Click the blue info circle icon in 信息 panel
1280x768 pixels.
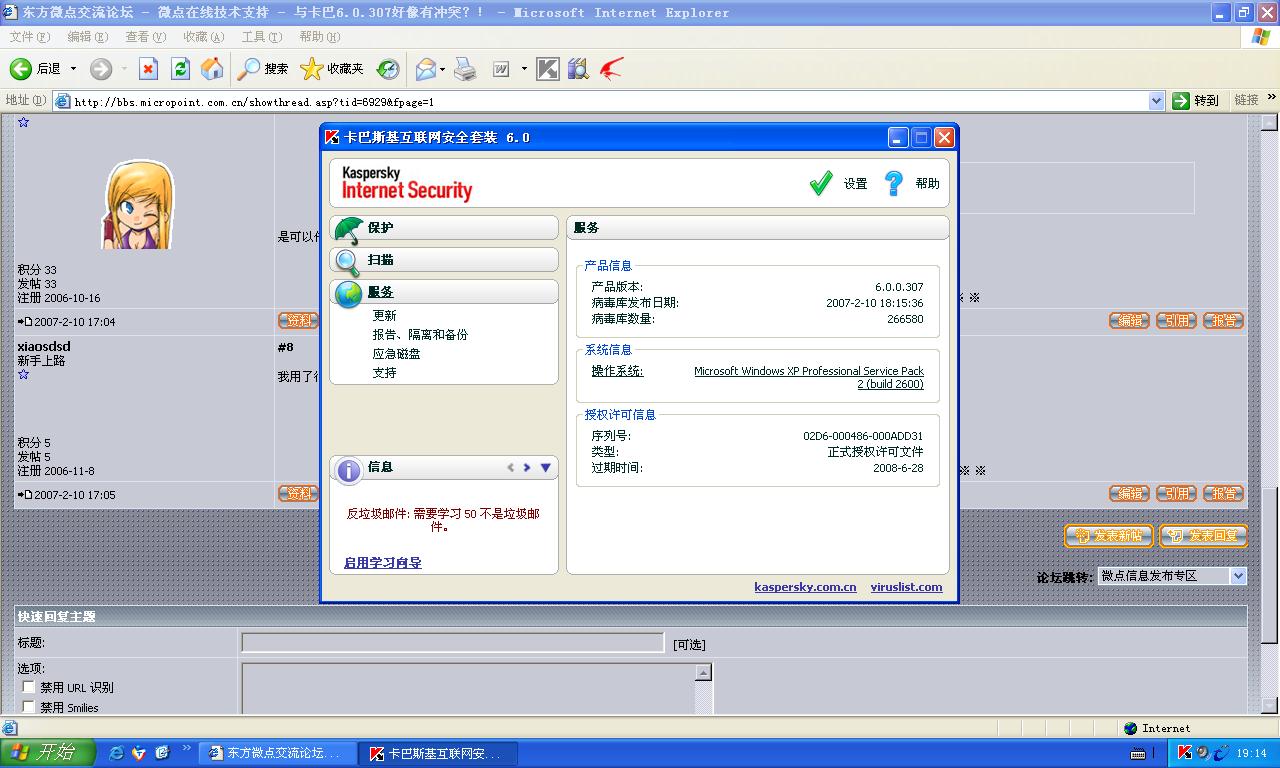coord(348,470)
